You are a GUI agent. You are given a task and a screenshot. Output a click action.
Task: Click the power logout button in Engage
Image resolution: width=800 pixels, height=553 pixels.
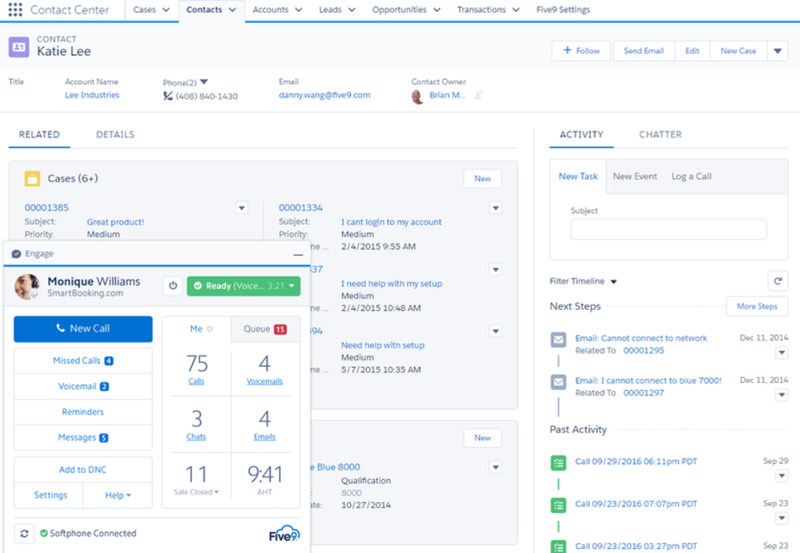[173, 286]
